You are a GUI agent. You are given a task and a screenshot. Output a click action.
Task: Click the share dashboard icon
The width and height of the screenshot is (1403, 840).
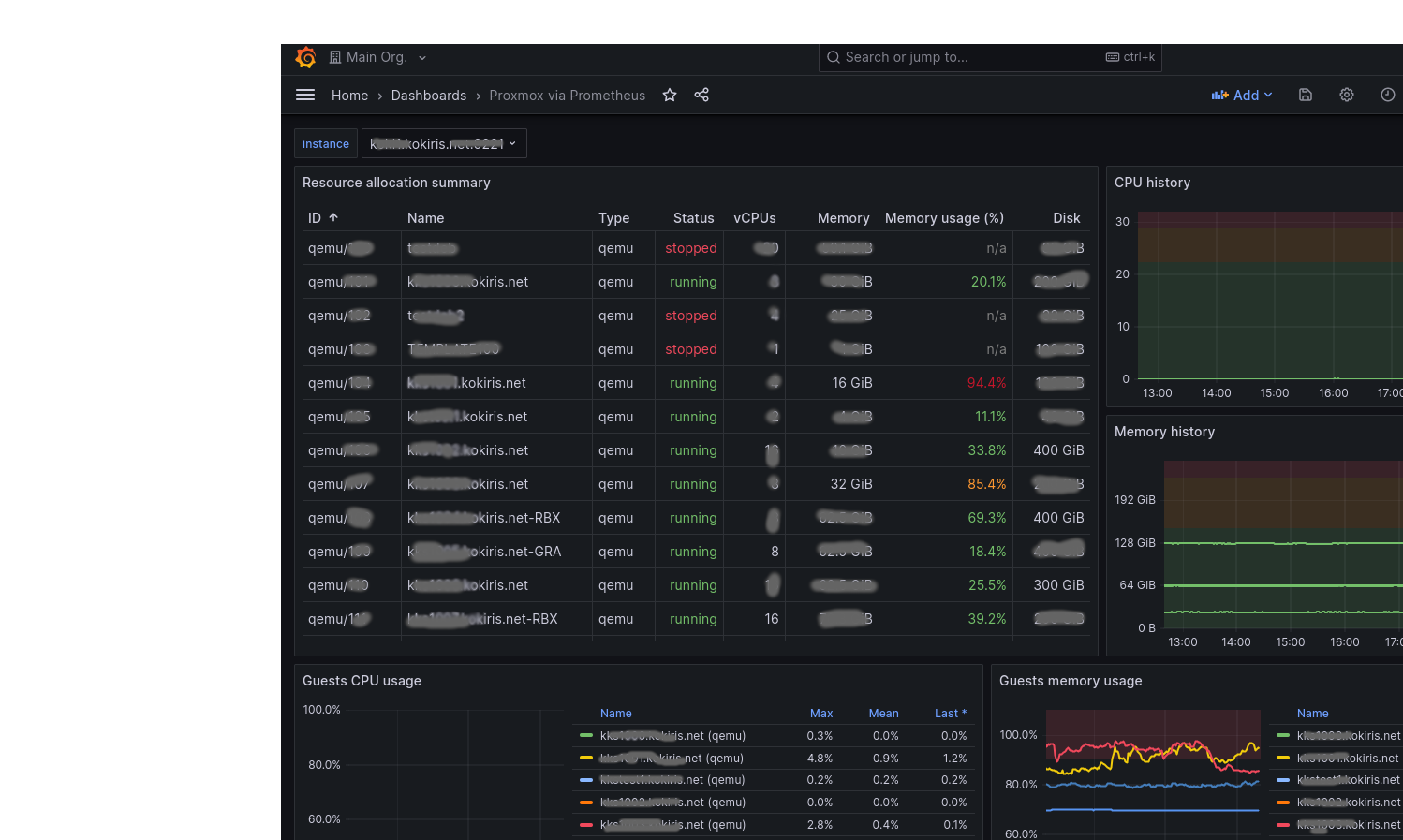pyautogui.click(x=701, y=95)
